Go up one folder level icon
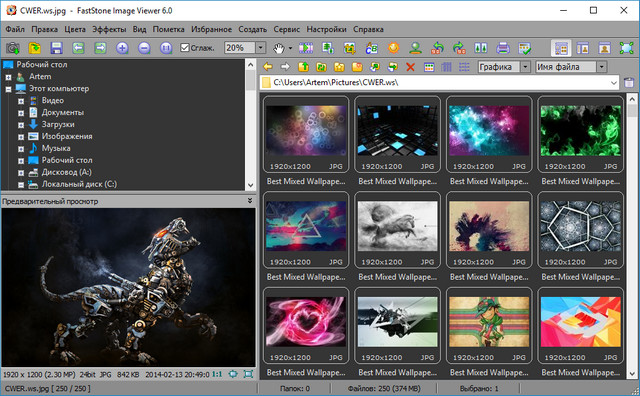Viewport: 640px width, 396px height. [303, 67]
